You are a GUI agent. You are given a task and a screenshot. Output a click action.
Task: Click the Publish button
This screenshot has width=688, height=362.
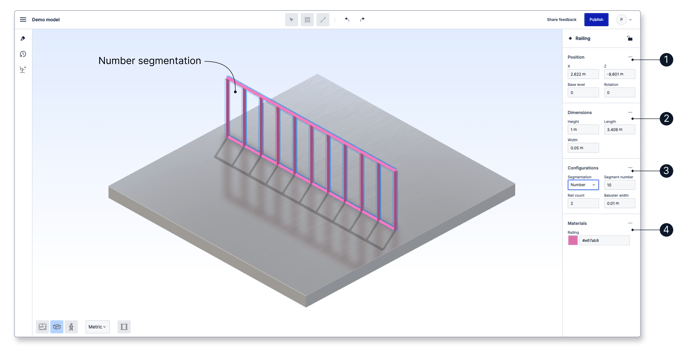click(x=596, y=20)
